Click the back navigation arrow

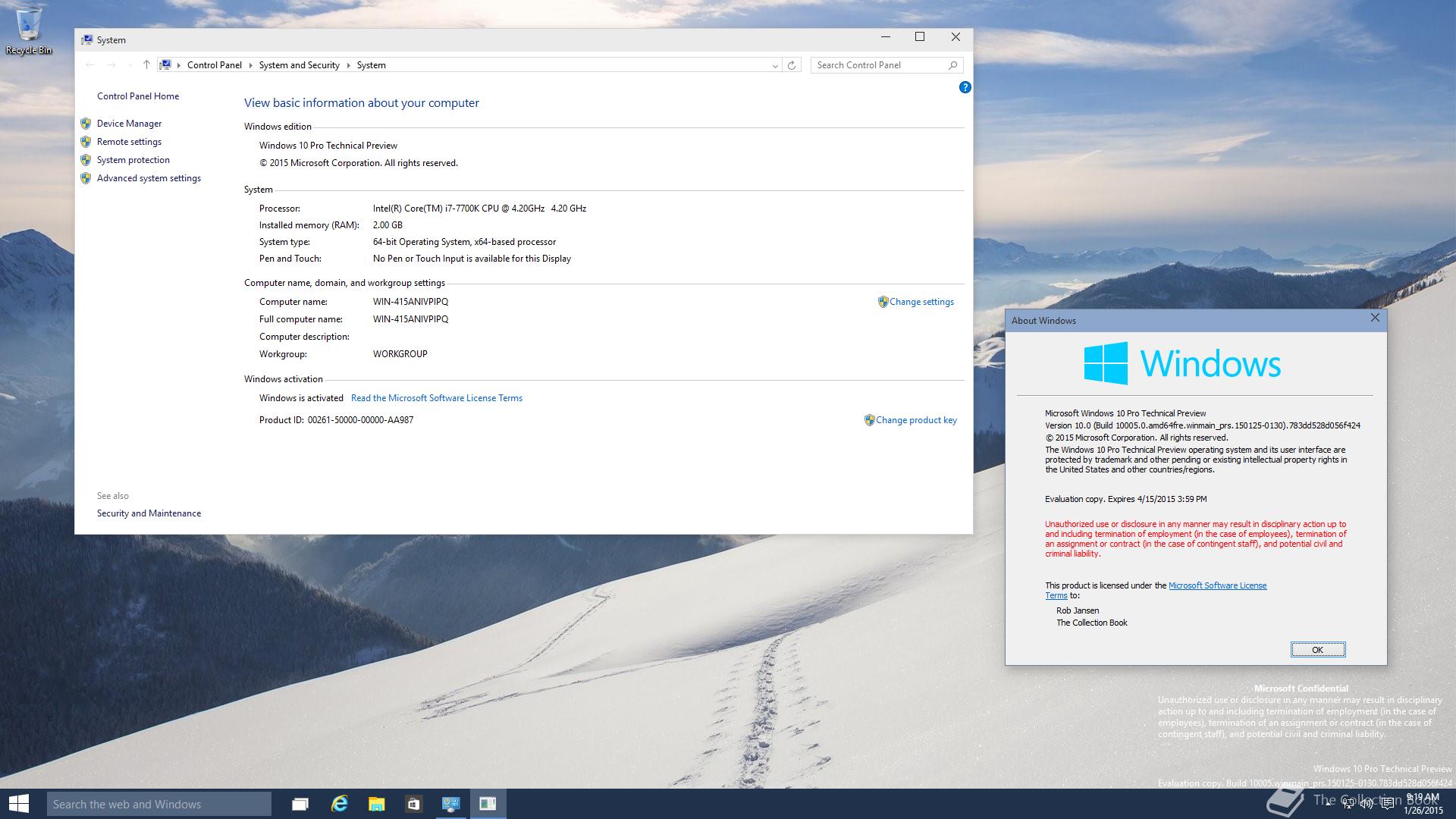[90, 65]
